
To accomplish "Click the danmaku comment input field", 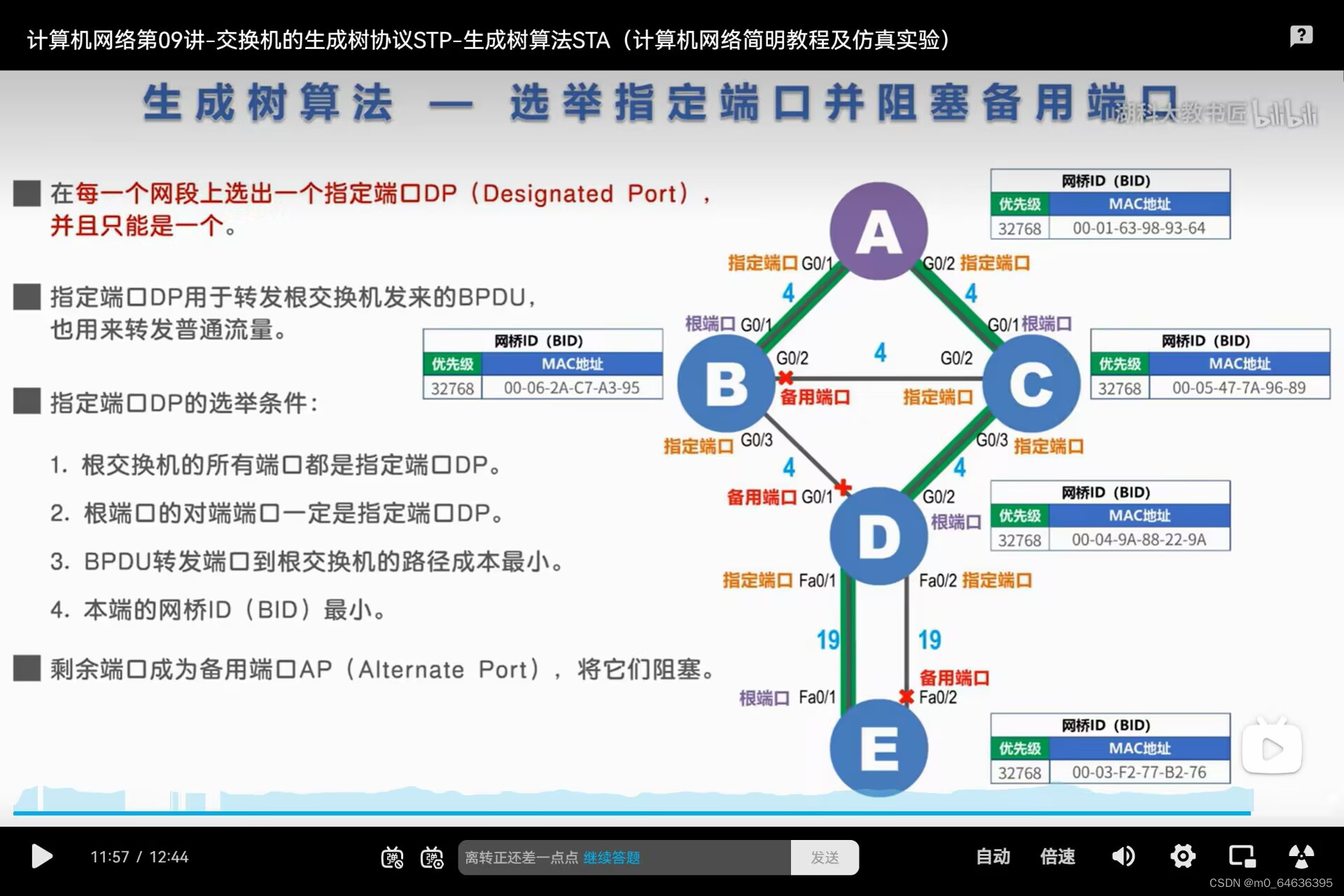I will 624,857.
